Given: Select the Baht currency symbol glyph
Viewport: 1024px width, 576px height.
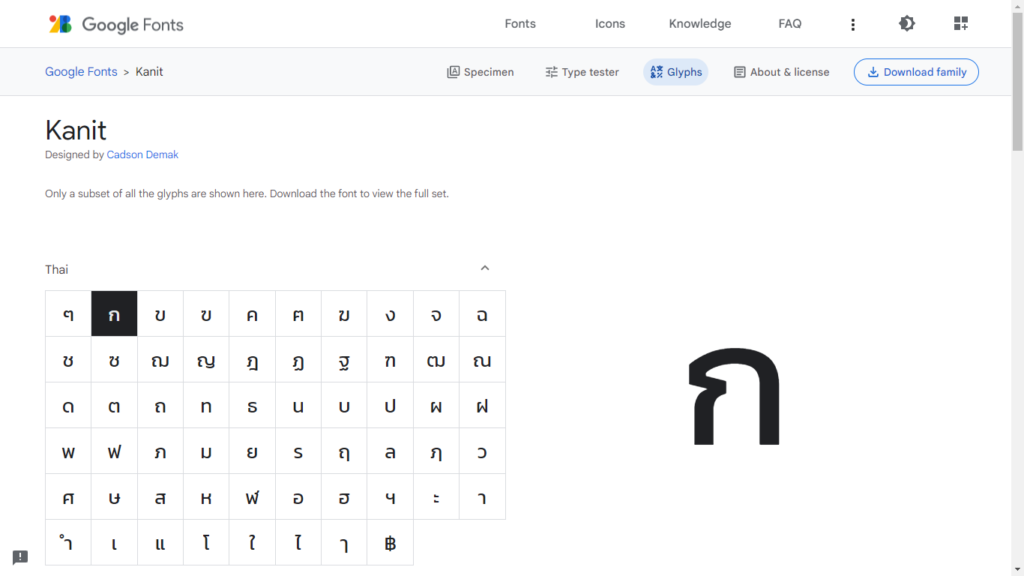Looking at the screenshot, I should click(x=390, y=543).
